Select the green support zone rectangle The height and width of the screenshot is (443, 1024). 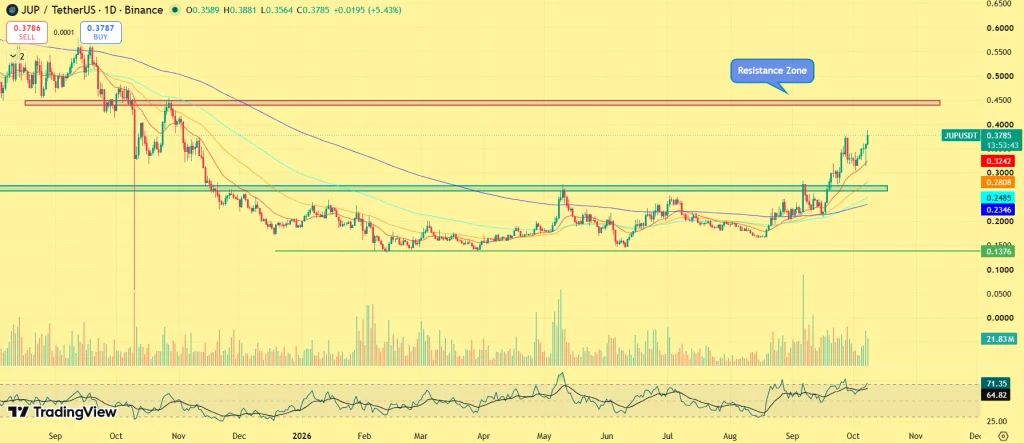(x=443, y=188)
